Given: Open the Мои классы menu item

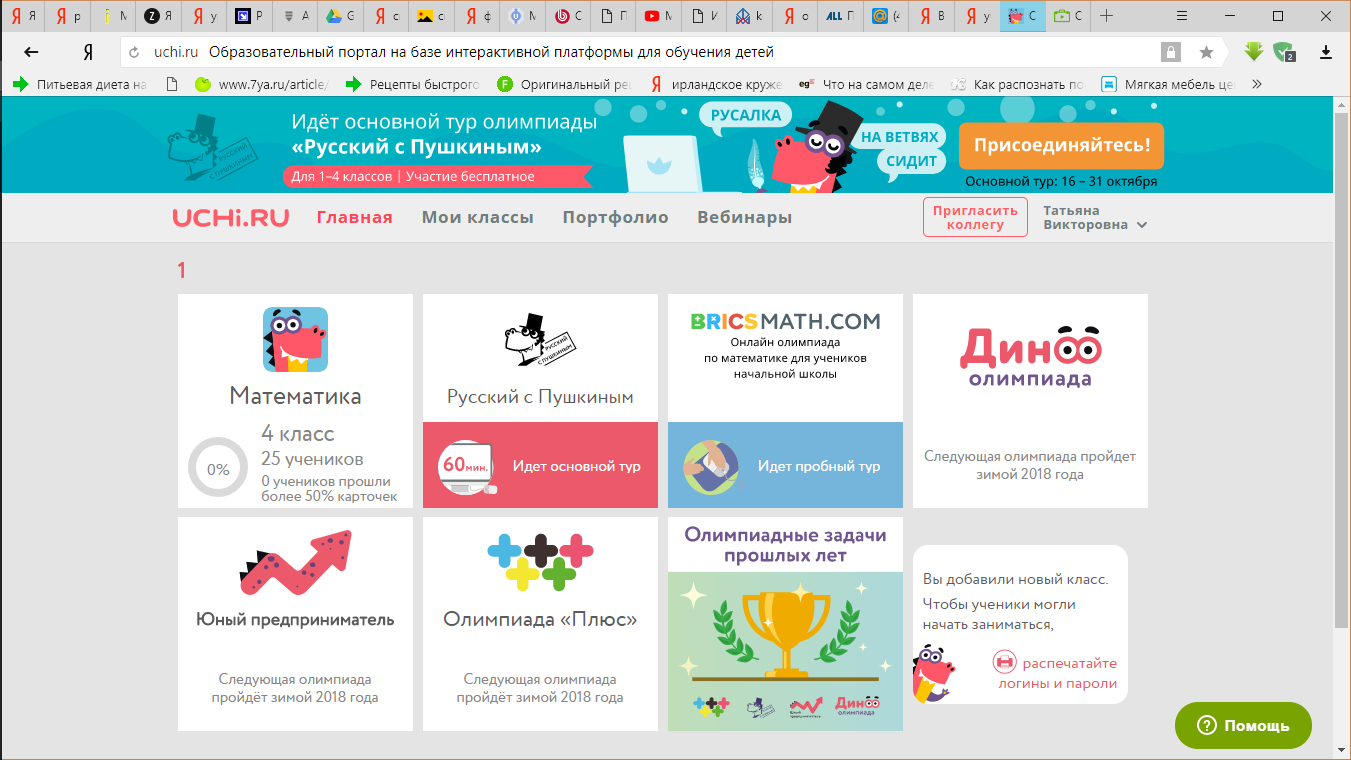Looking at the screenshot, I should click(477, 217).
